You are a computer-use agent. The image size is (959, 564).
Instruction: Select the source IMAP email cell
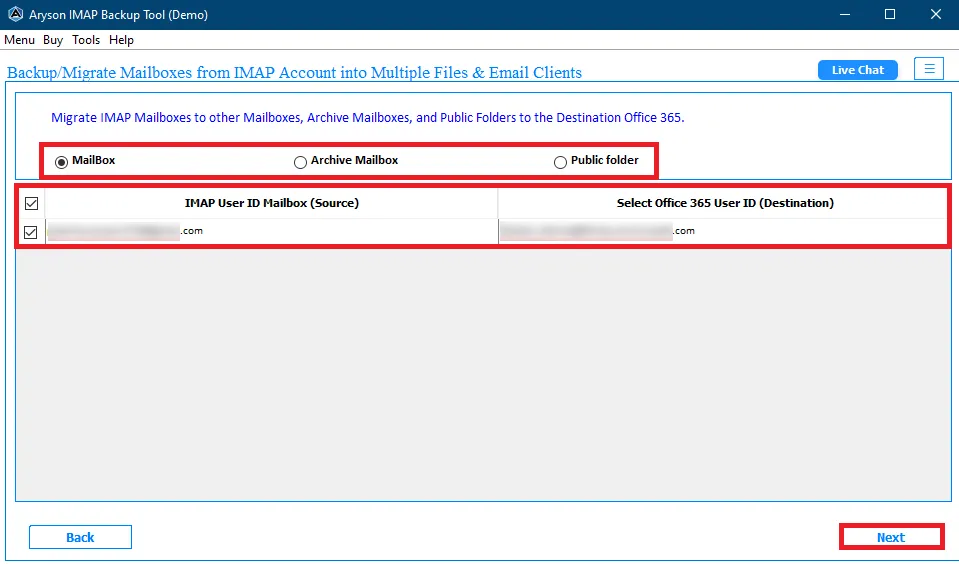[x=272, y=231]
